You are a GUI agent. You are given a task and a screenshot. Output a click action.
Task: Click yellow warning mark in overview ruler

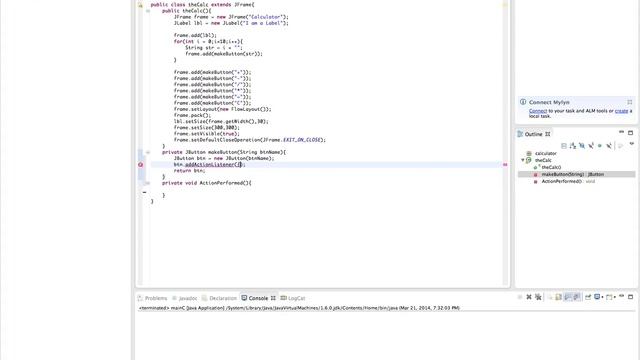click(505, 5)
